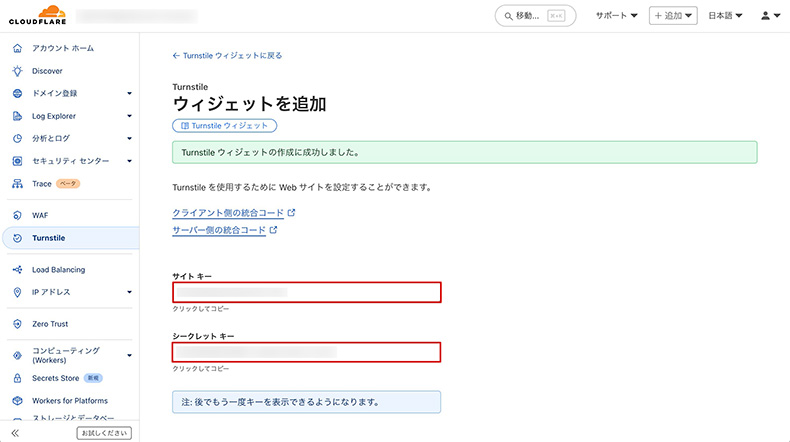Expand the ドメイン登録 submenu arrow
This screenshot has width=790, height=442.
[x=129, y=93]
